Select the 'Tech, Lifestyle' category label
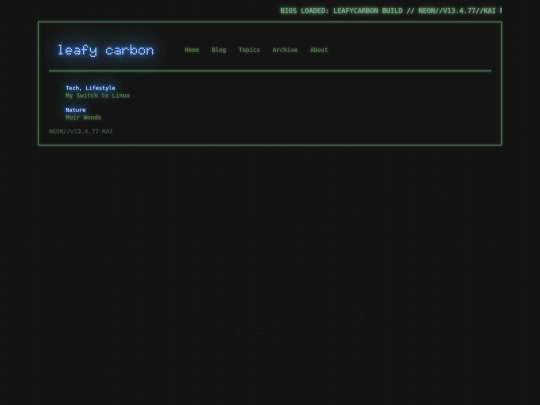 [90, 88]
